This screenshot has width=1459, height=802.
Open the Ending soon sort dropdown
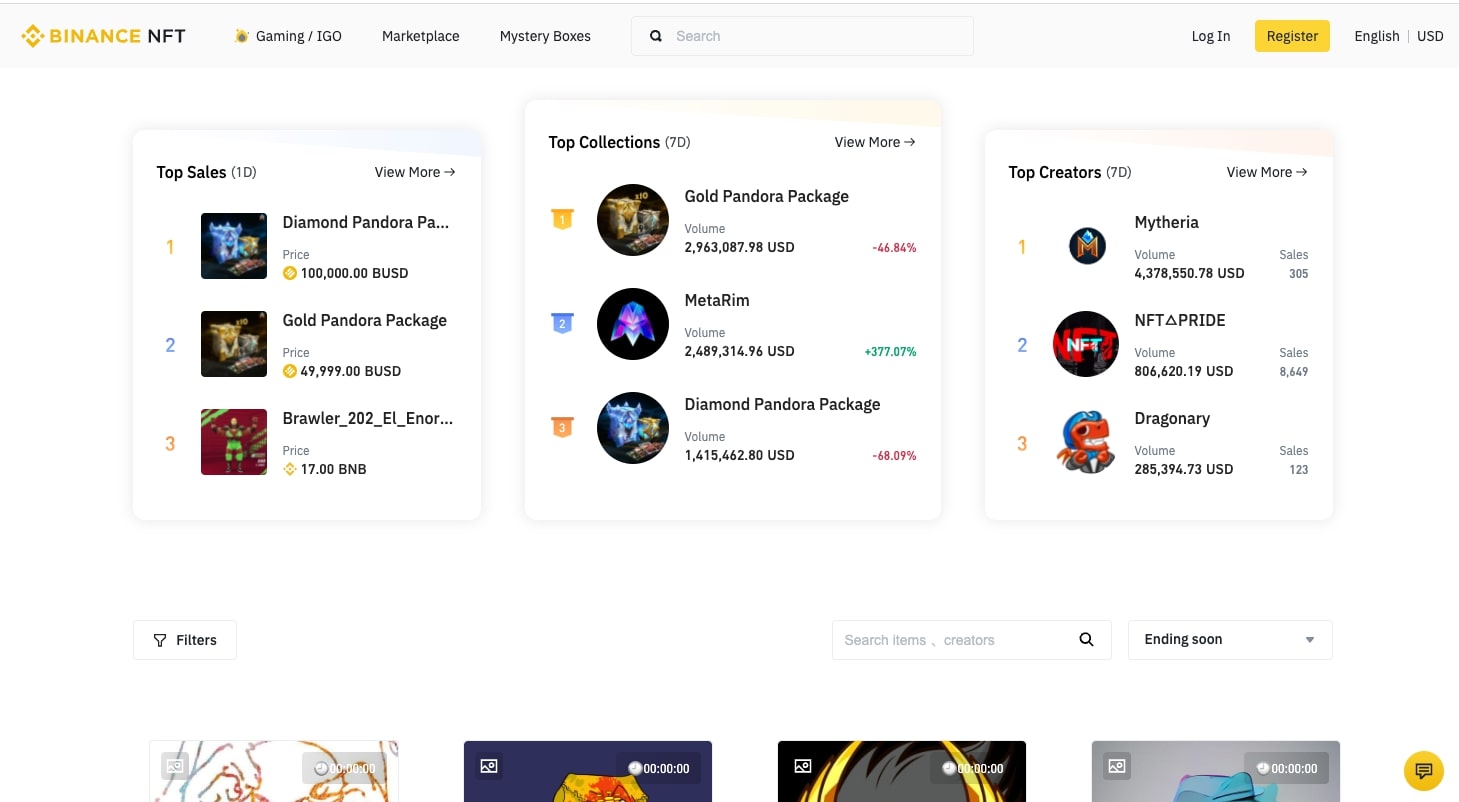click(1230, 640)
